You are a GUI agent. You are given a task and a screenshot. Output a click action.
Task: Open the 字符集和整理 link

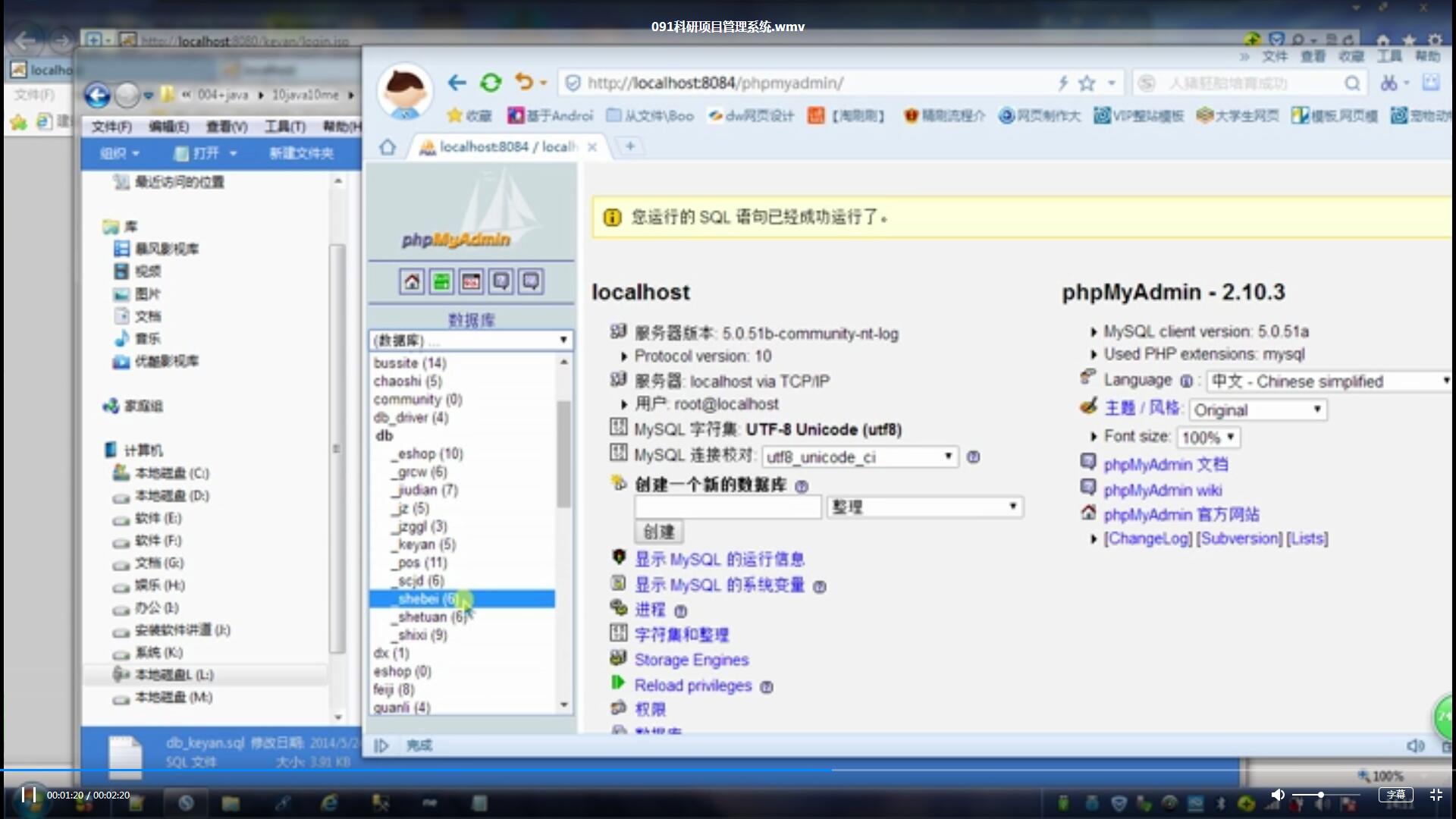[681, 635]
